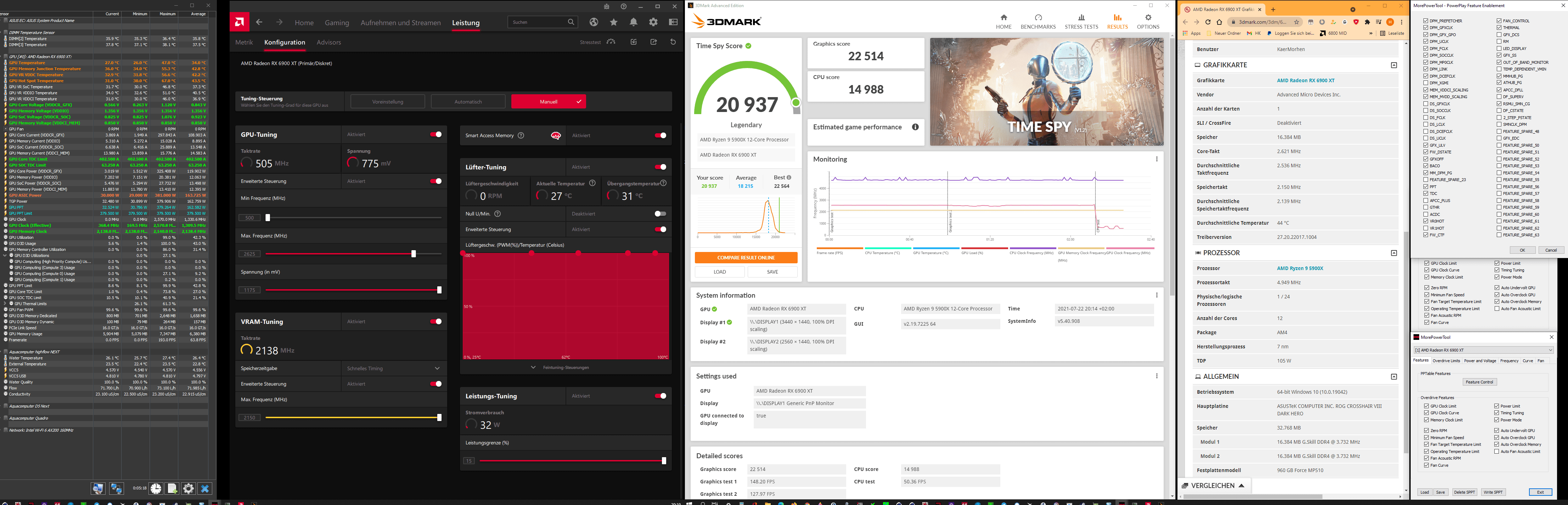
Task: Open favorites star in Radeon Software header
Action: point(614,22)
